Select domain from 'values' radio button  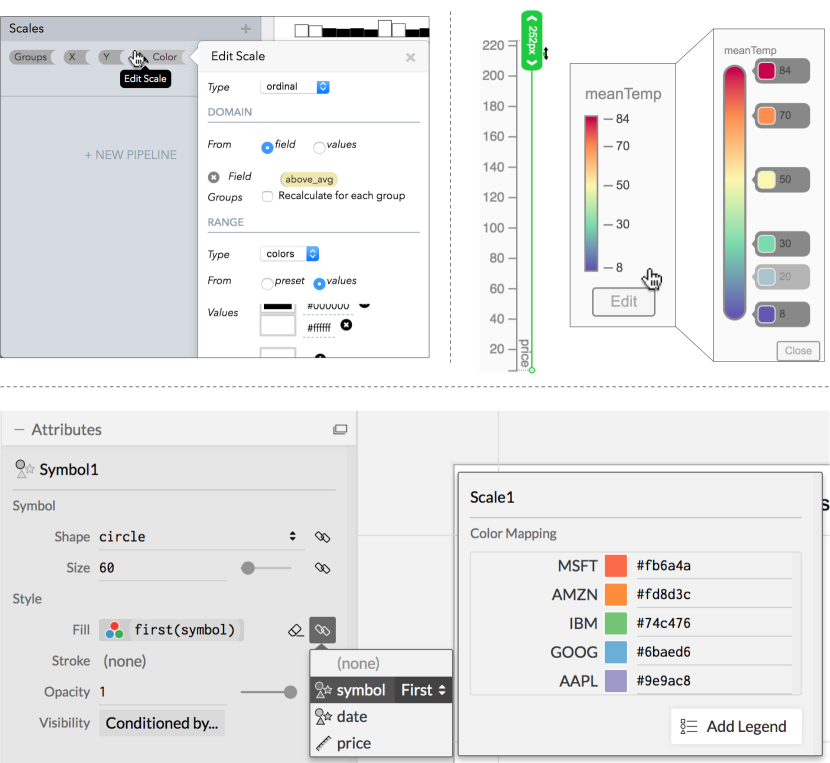tap(320, 147)
